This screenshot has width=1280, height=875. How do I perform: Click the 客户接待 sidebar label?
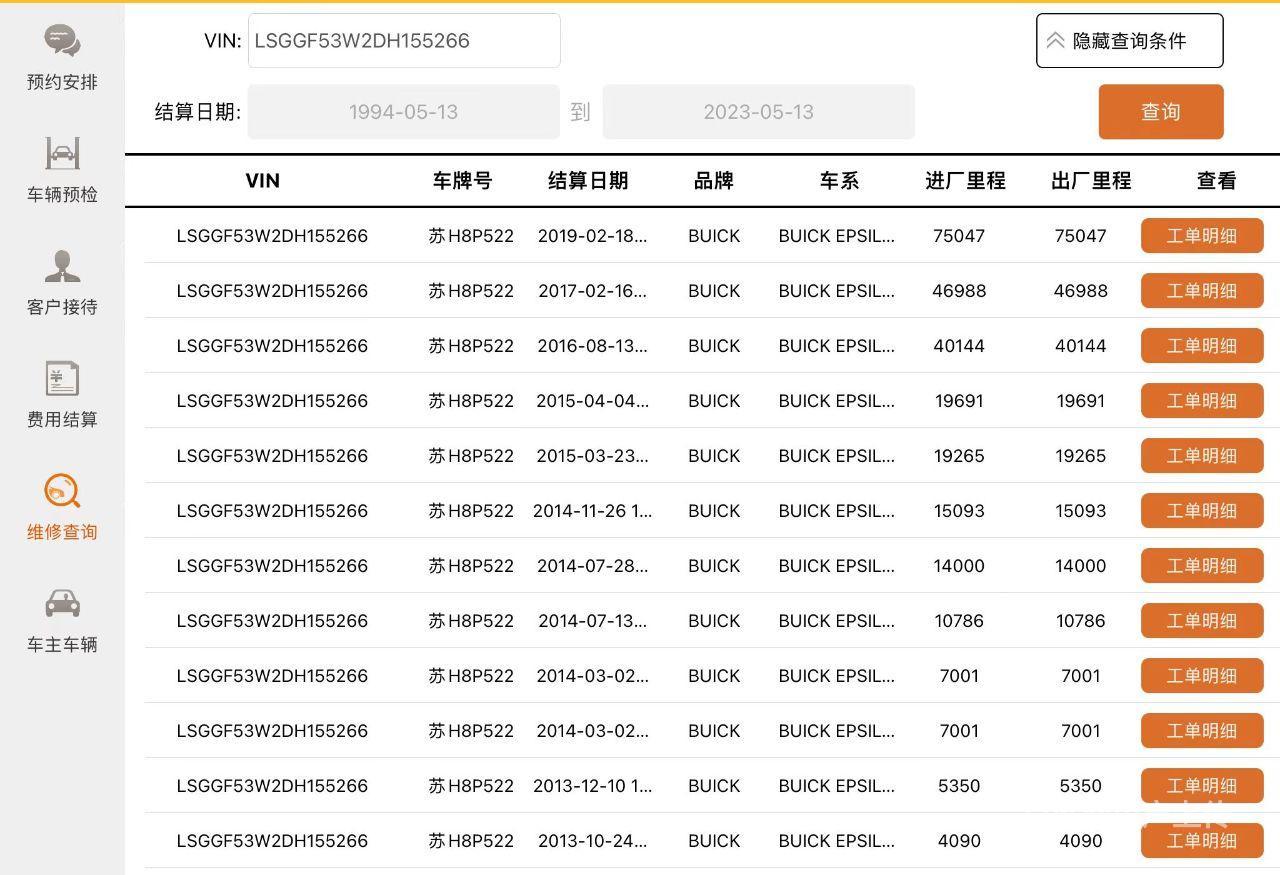pos(62,307)
